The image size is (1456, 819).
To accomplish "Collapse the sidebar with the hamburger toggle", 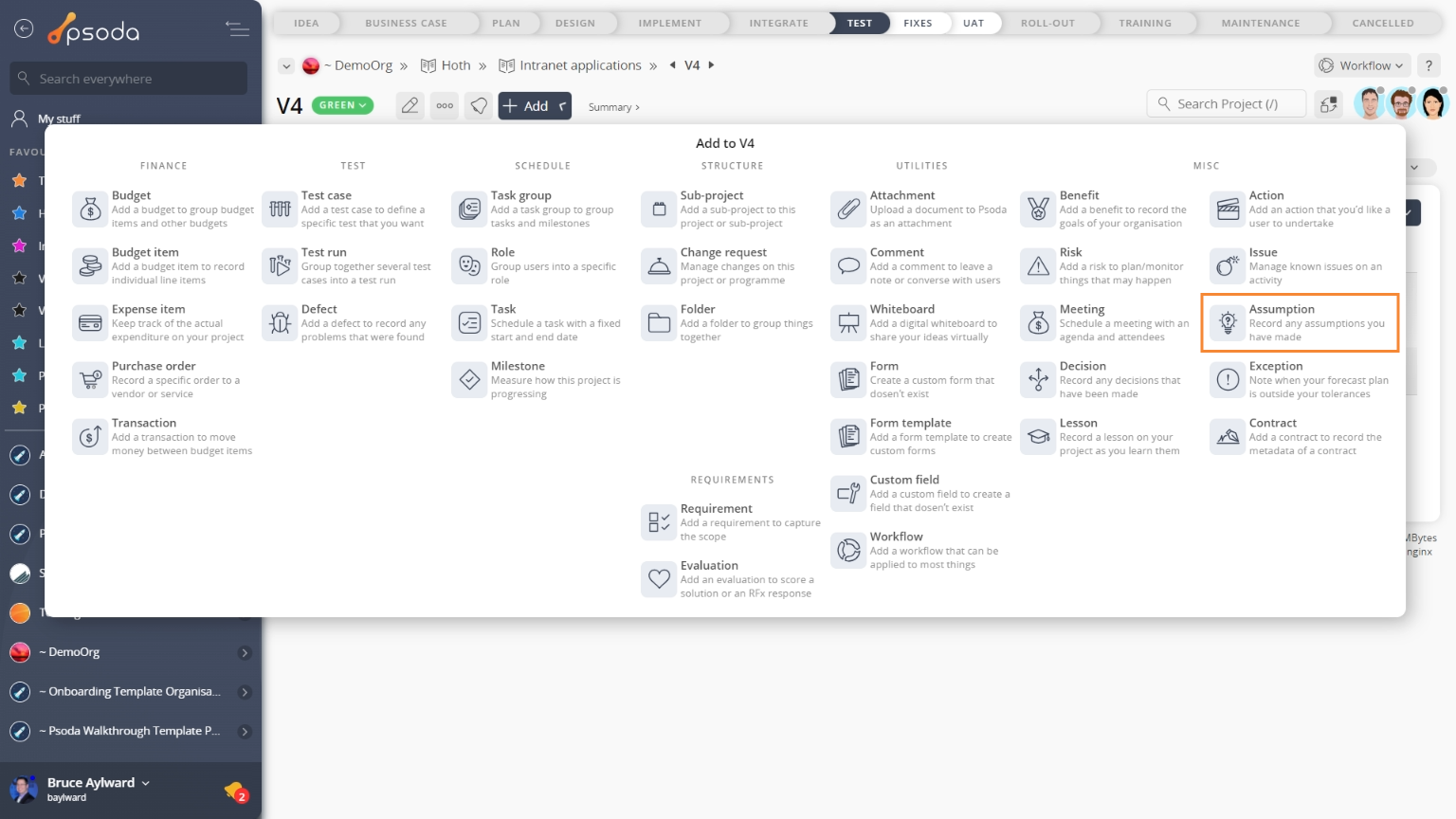I will click(237, 29).
